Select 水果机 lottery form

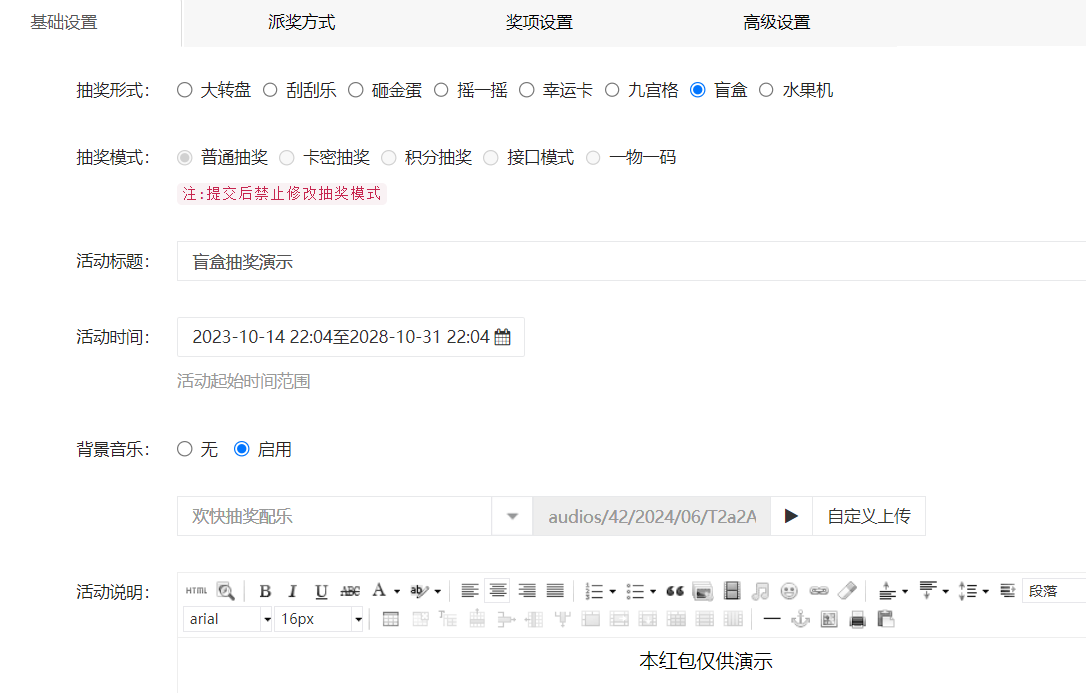[x=766, y=90]
